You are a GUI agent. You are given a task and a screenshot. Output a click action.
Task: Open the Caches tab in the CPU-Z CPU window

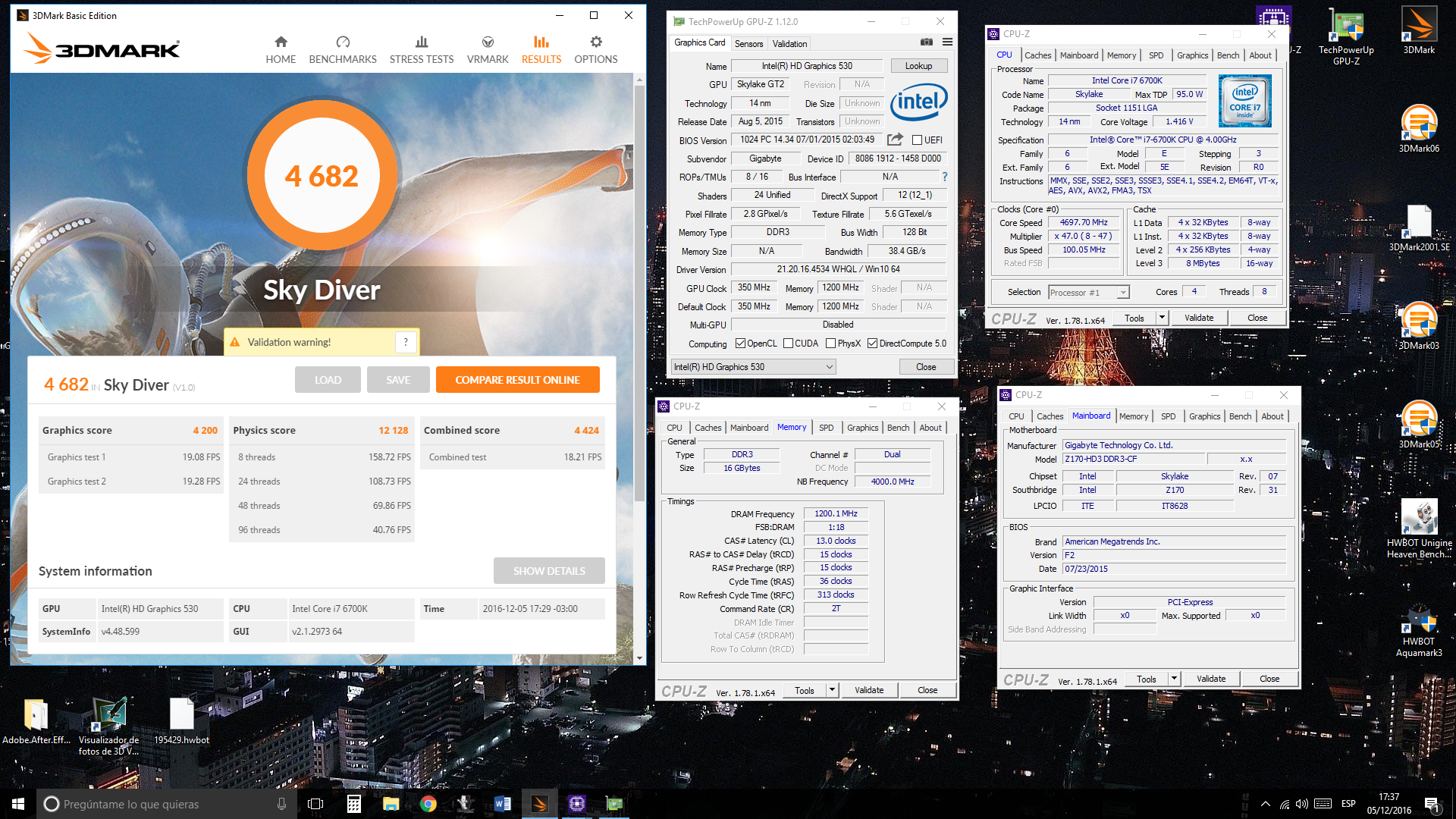coord(1037,55)
